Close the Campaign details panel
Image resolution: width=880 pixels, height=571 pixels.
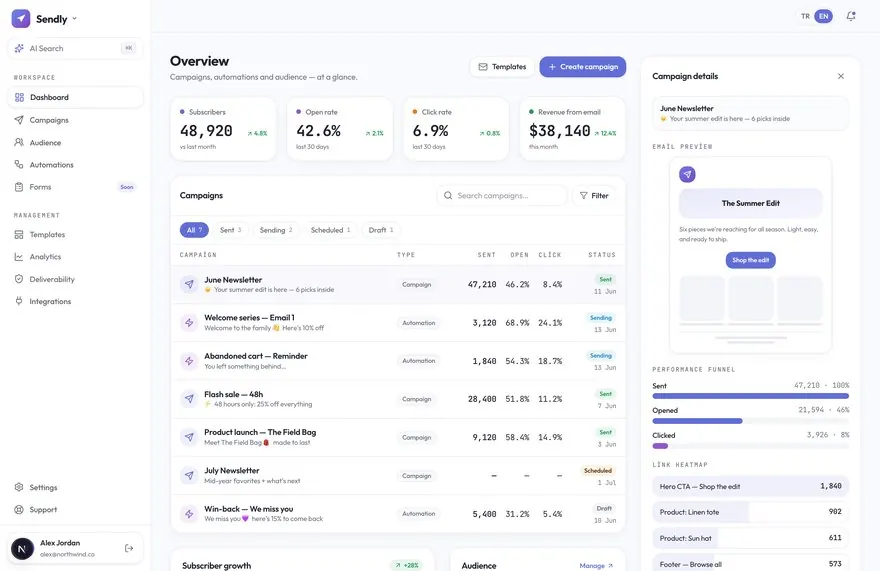841,76
